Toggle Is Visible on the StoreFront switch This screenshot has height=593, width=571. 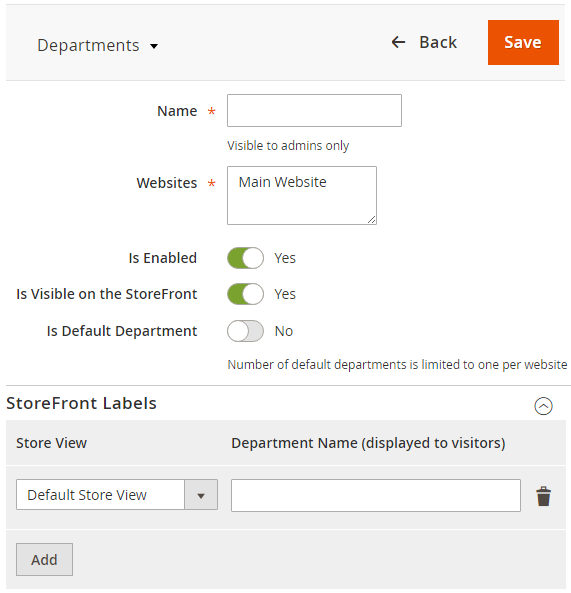245,294
